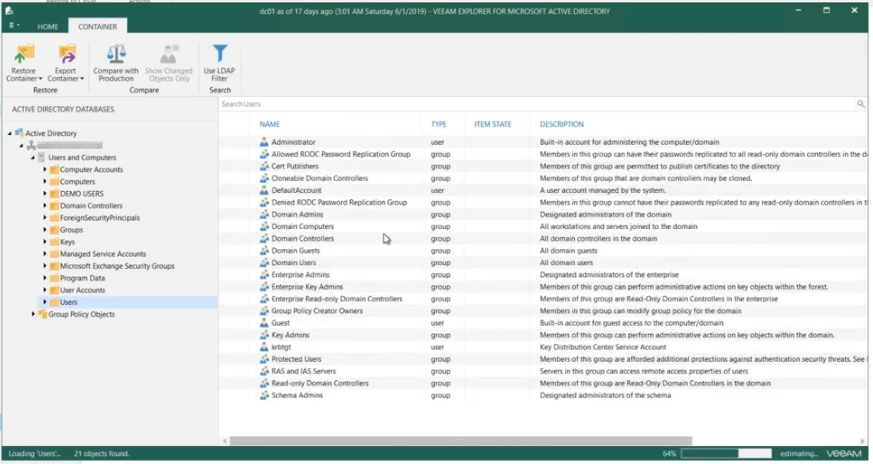Open the Restore Container tool
The height and width of the screenshot is (464, 873).
point(24,63)
